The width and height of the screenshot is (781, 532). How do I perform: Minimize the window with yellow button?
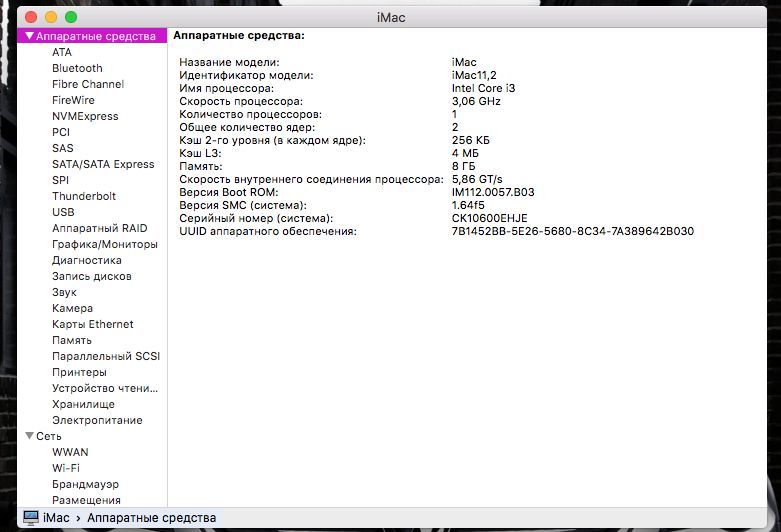point(51,17)
